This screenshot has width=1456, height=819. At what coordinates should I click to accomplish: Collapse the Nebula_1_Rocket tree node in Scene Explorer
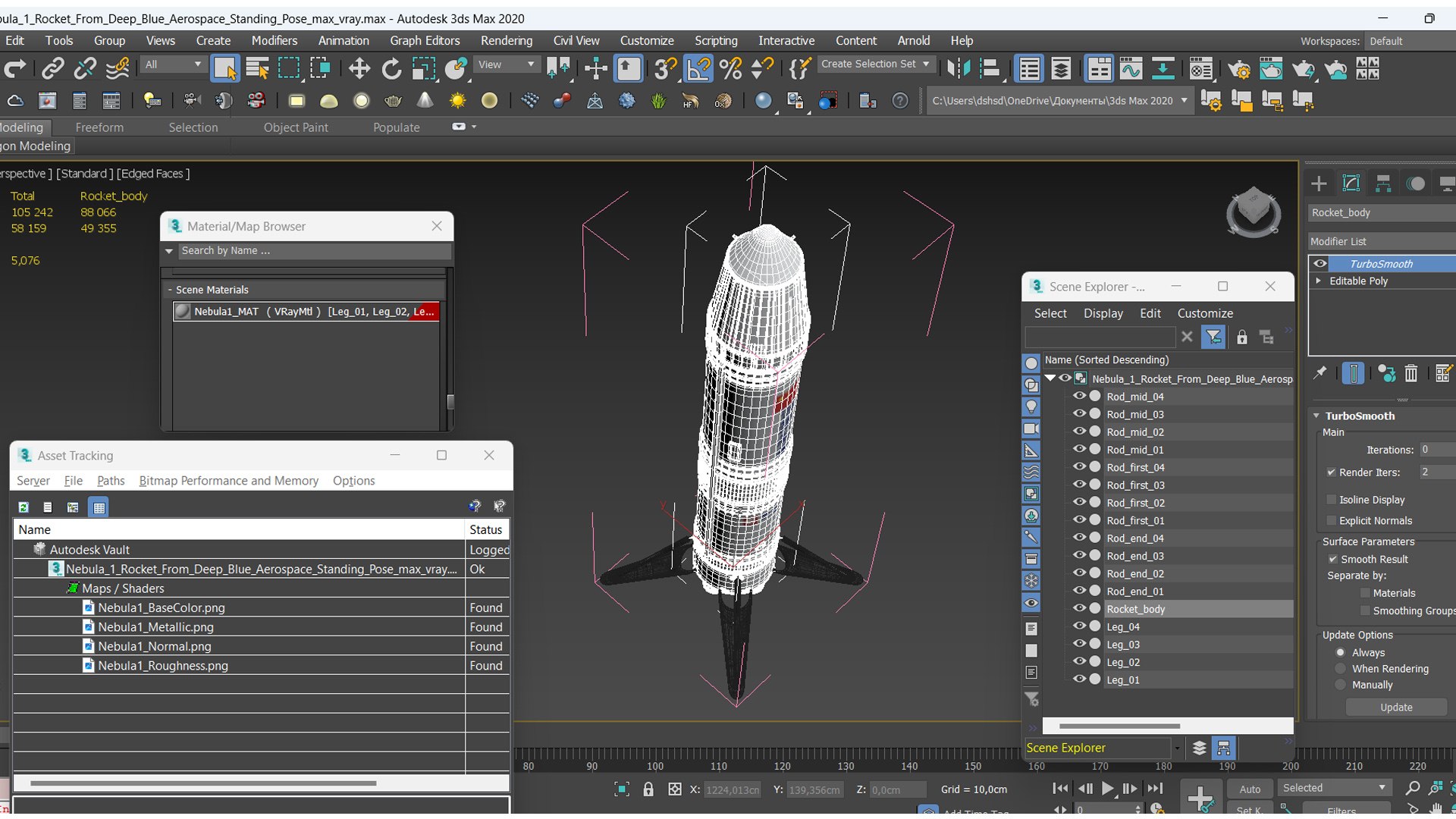(x=1050, y=378)
